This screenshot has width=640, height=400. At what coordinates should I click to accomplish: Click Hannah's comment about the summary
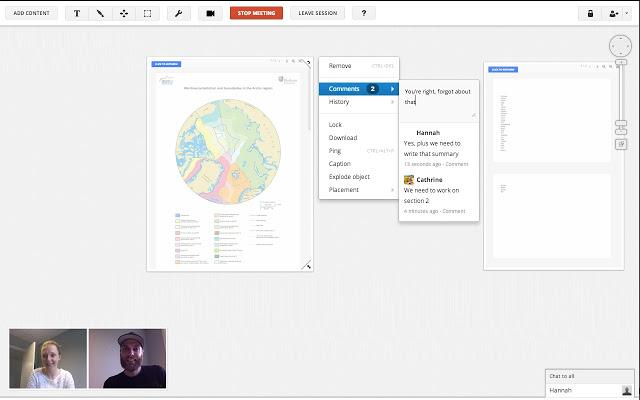pyautogui.click(x=432, y=149)
